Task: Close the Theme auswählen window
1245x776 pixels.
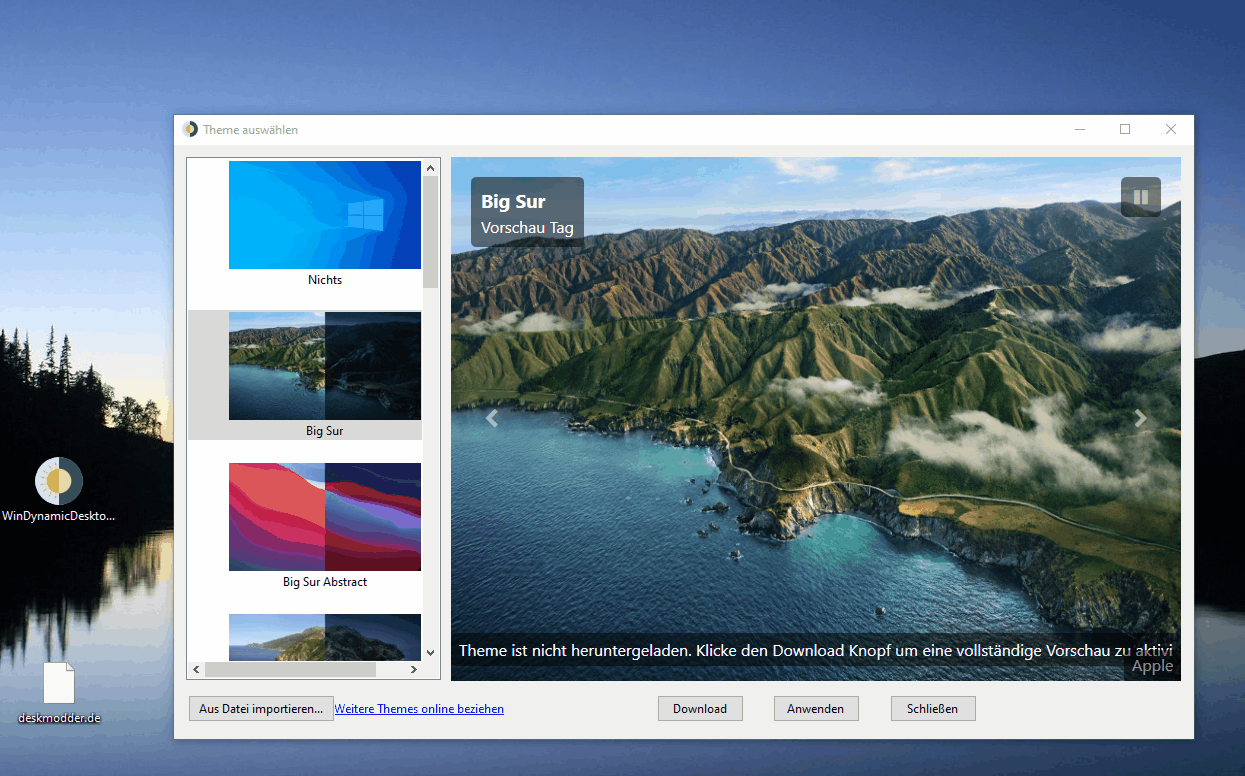Action: (x=1171, y=129)
